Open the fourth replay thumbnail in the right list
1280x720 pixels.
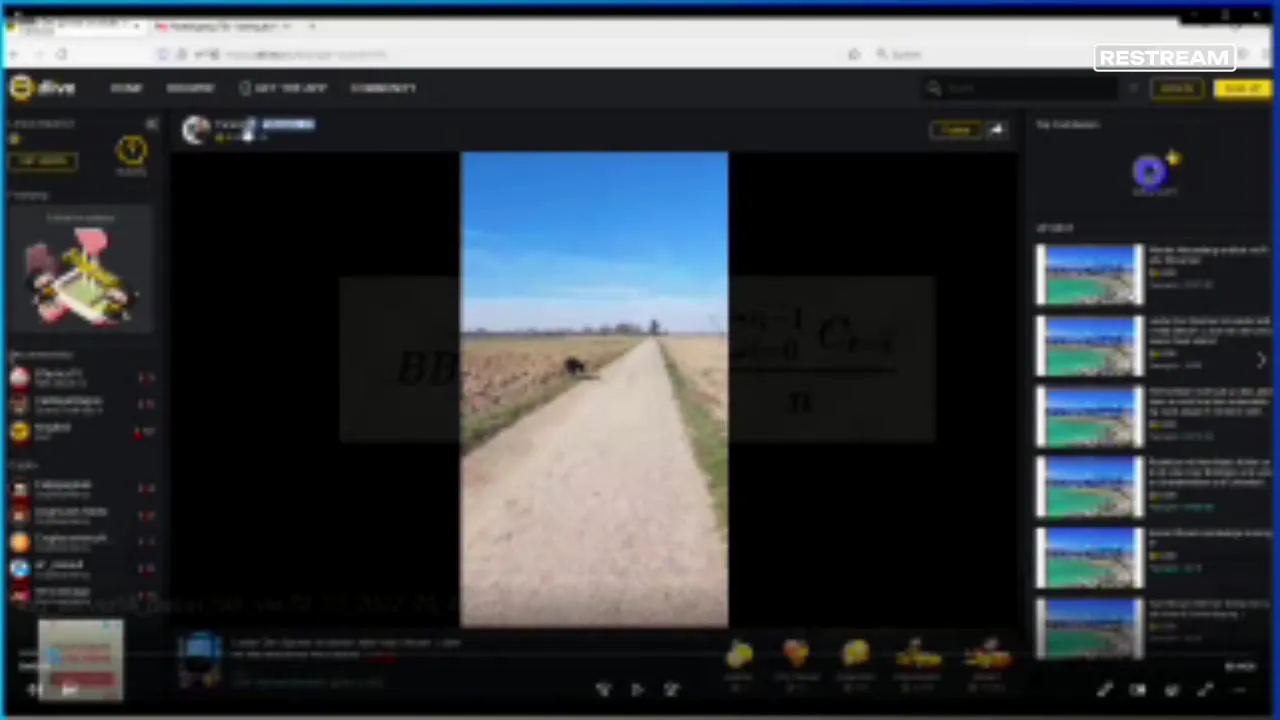point(1090,487)
